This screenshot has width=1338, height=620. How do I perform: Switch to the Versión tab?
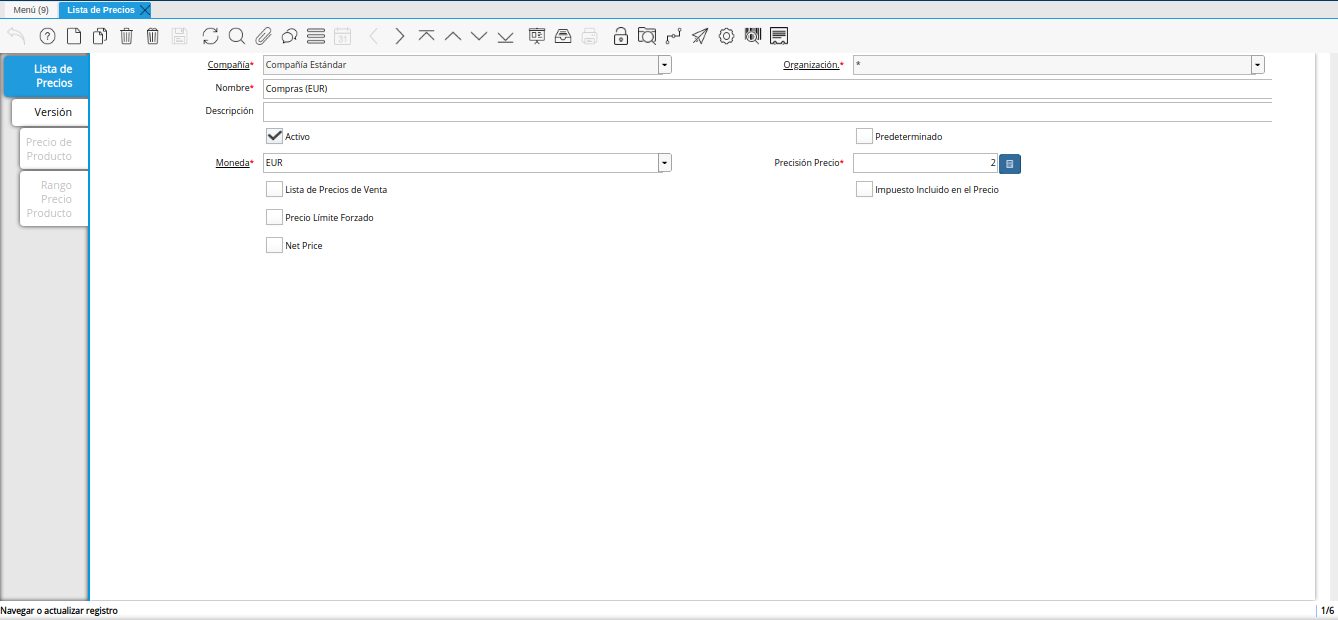52,112
